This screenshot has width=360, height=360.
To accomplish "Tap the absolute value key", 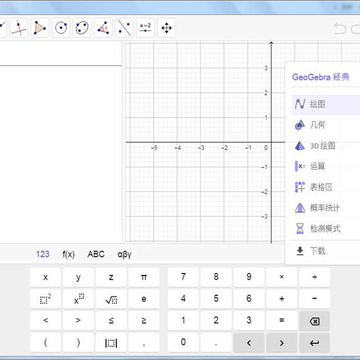I will click(x=111, y=342).
